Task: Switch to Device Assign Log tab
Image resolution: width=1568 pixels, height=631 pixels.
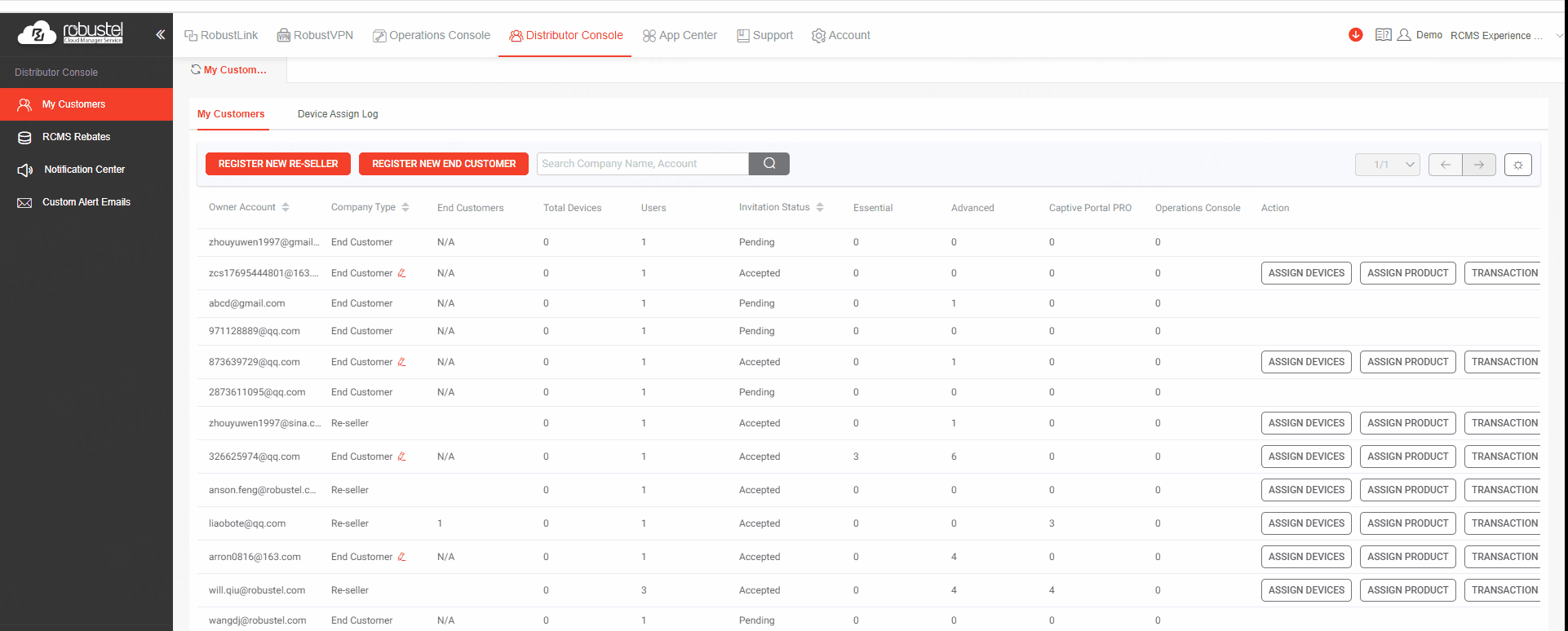Action: [x=338, y=114]
